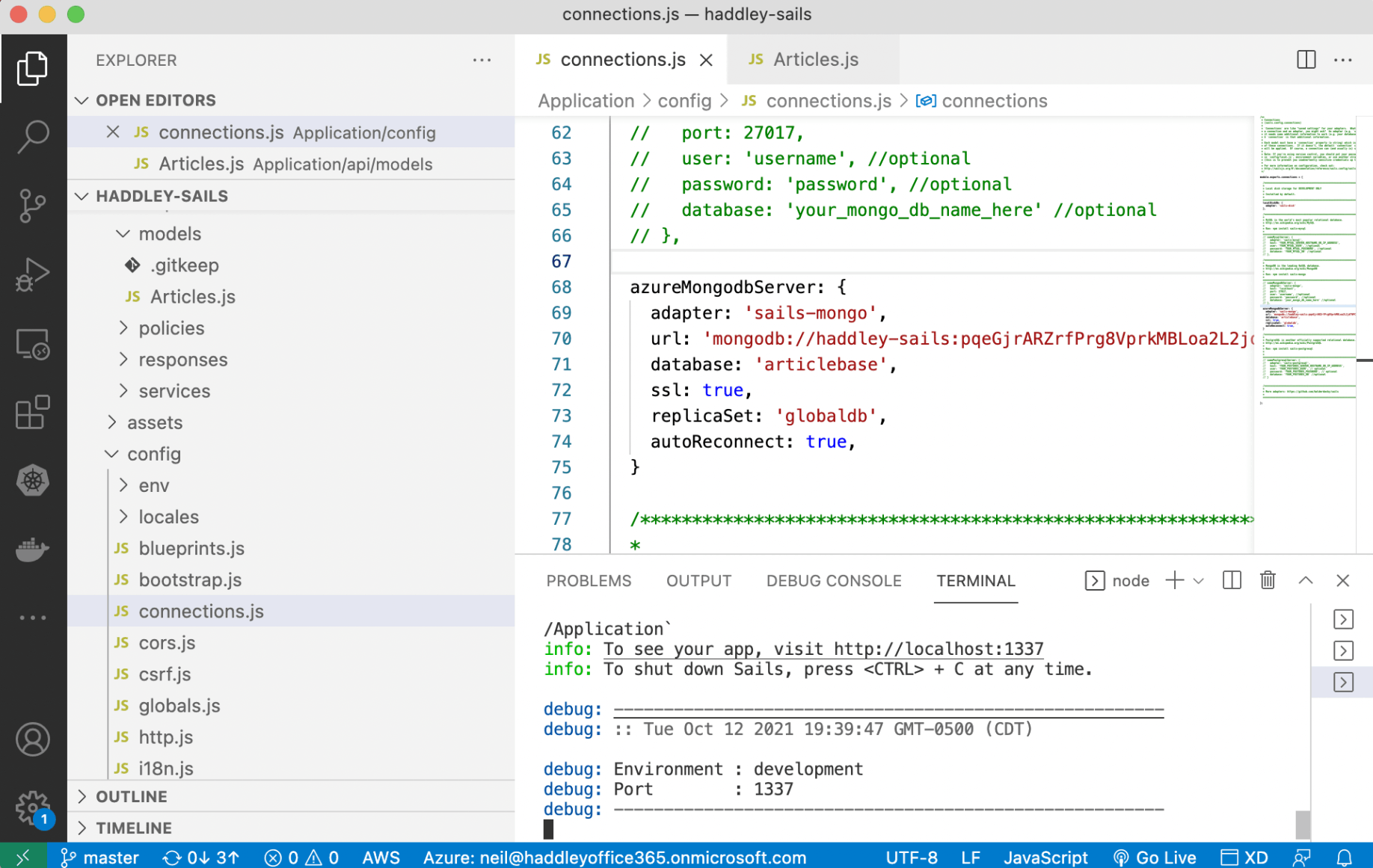Image resolution: width=1373 pixels, height=868 pixels.
Task: Toggle notifications bell in status bar
Action: [x=1344, y=858]
